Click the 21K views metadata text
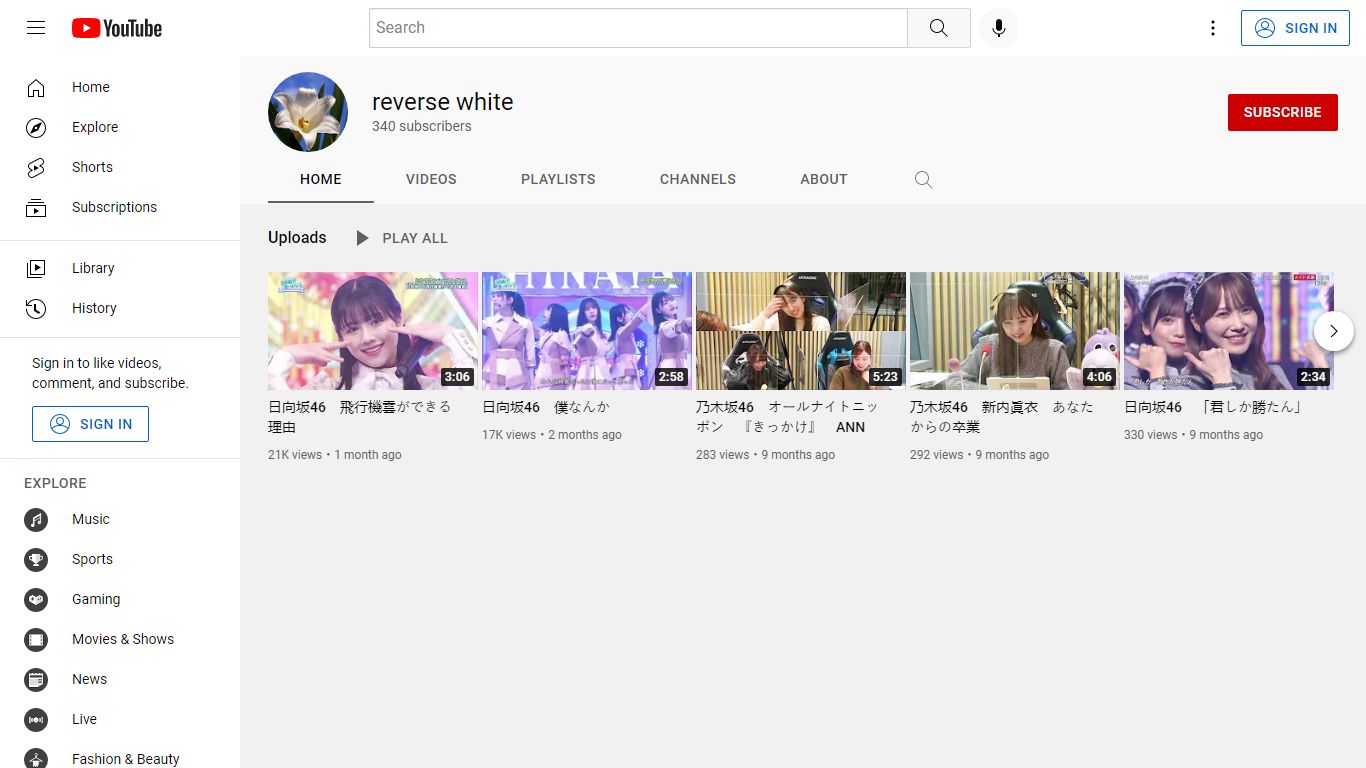1366x768 pixels. 295,455
